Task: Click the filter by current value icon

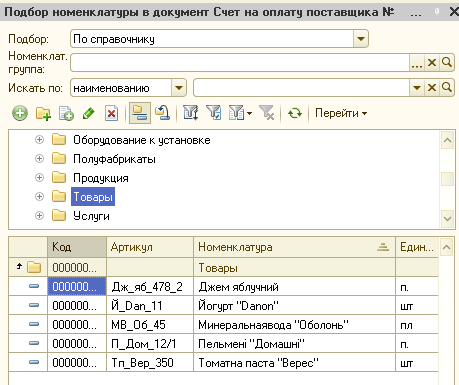Action: click(x=214, y=113)
